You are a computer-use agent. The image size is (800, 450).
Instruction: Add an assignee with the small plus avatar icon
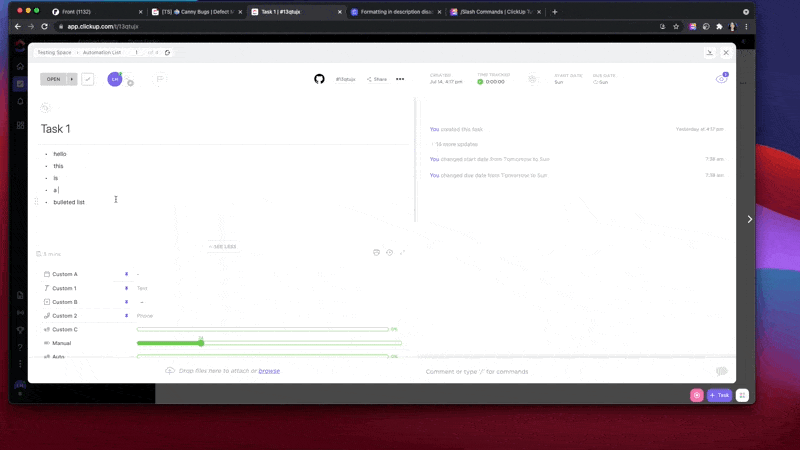pos(131,83)
